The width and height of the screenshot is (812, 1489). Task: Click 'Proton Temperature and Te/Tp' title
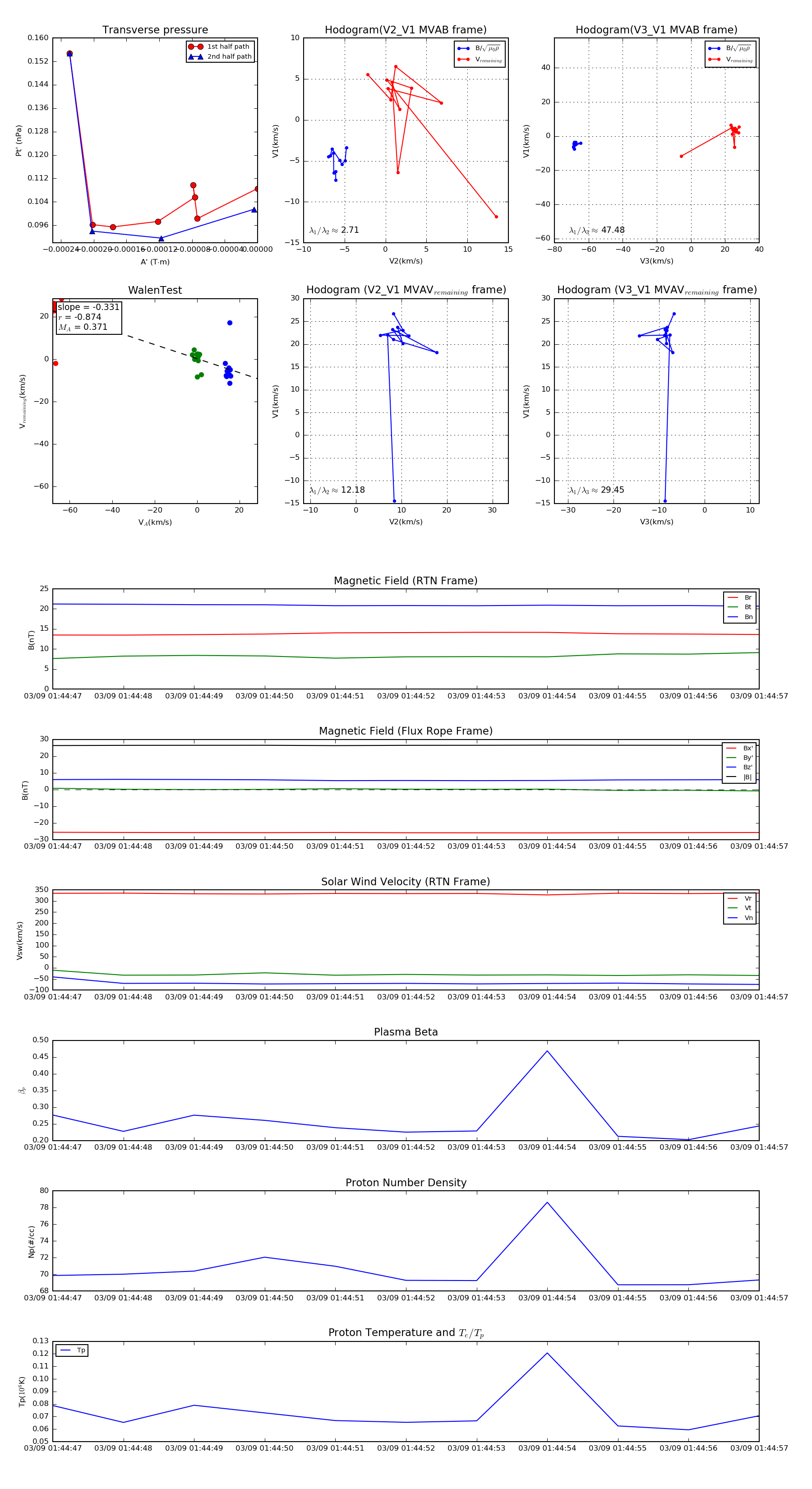tap(406, 1333)
